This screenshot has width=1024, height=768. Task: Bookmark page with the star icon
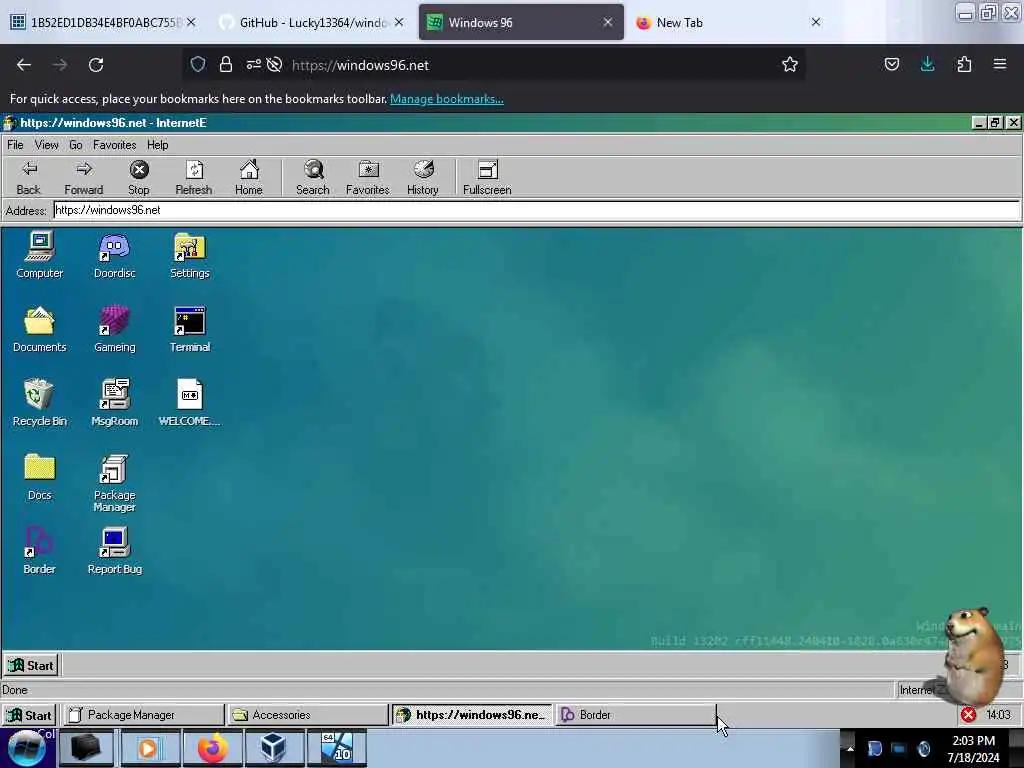pos(790,65)
